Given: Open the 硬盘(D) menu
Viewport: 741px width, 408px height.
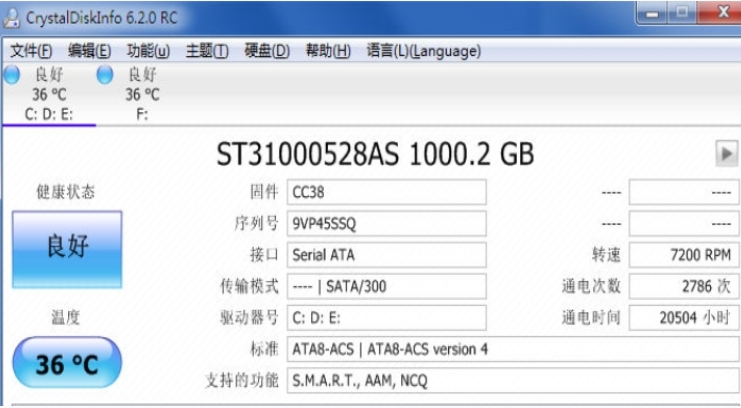Looking at the screenshot, I should coord(267,51).
